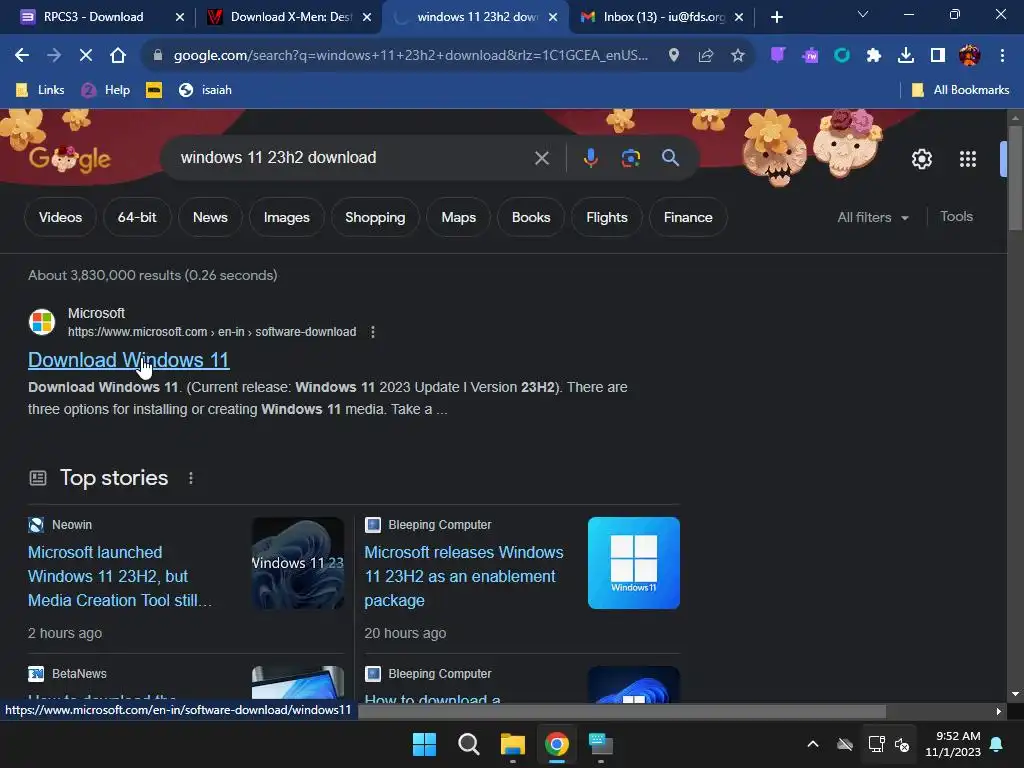Filter results by Maps

click(x=458, y=217)
